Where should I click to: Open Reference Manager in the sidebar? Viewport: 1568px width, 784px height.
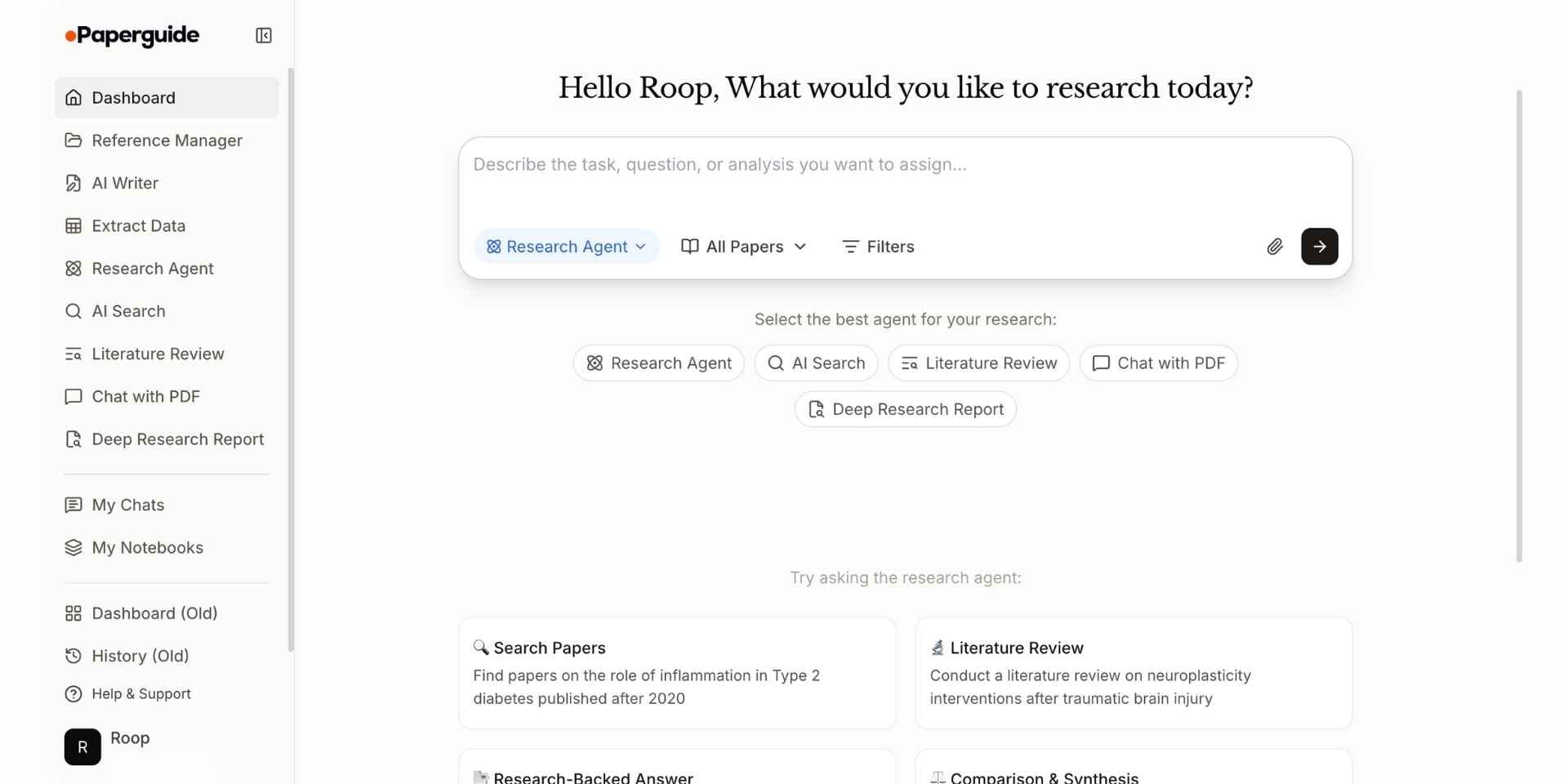point(167,140)
